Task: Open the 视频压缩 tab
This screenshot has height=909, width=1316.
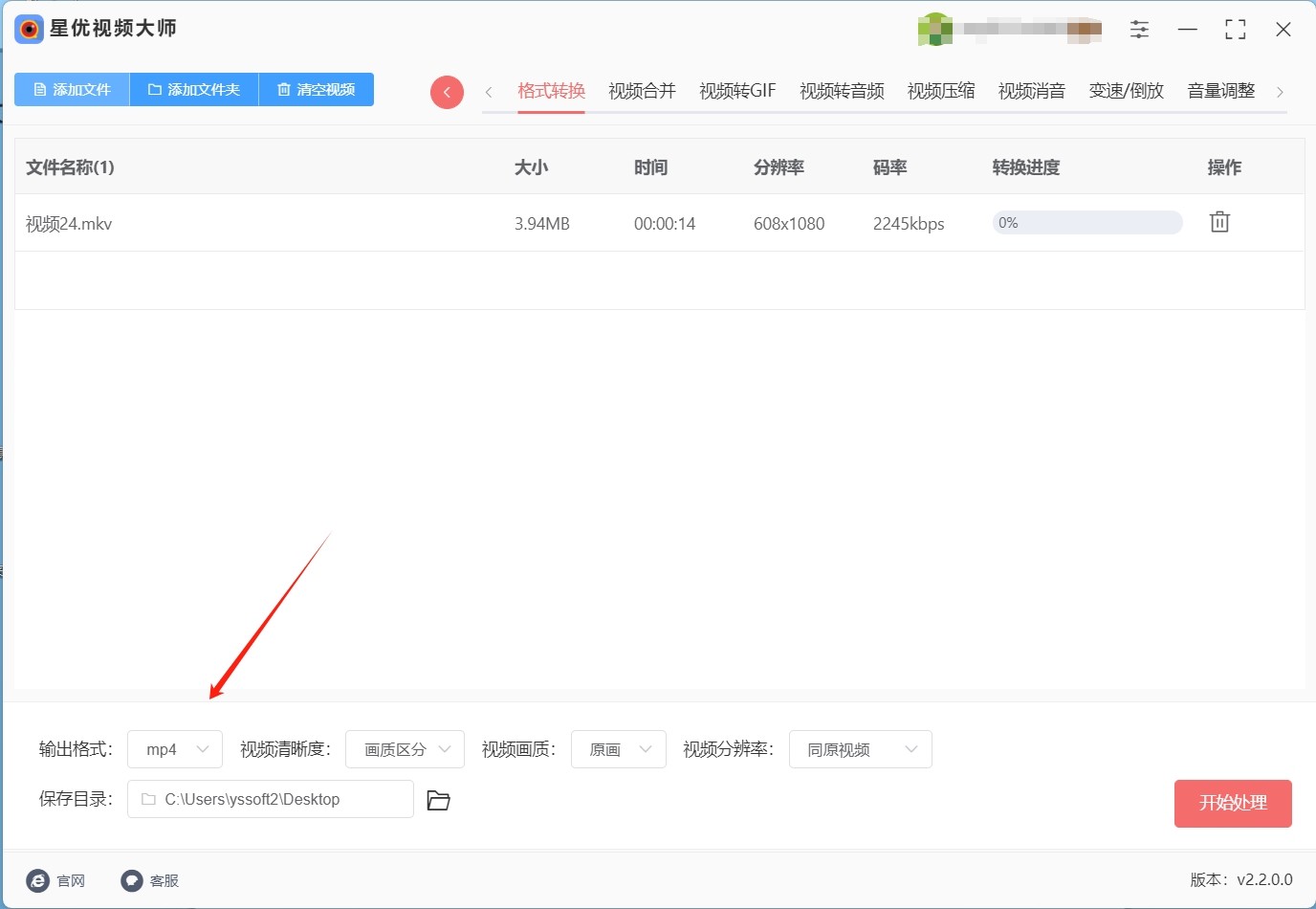Action: click(941, 91)
